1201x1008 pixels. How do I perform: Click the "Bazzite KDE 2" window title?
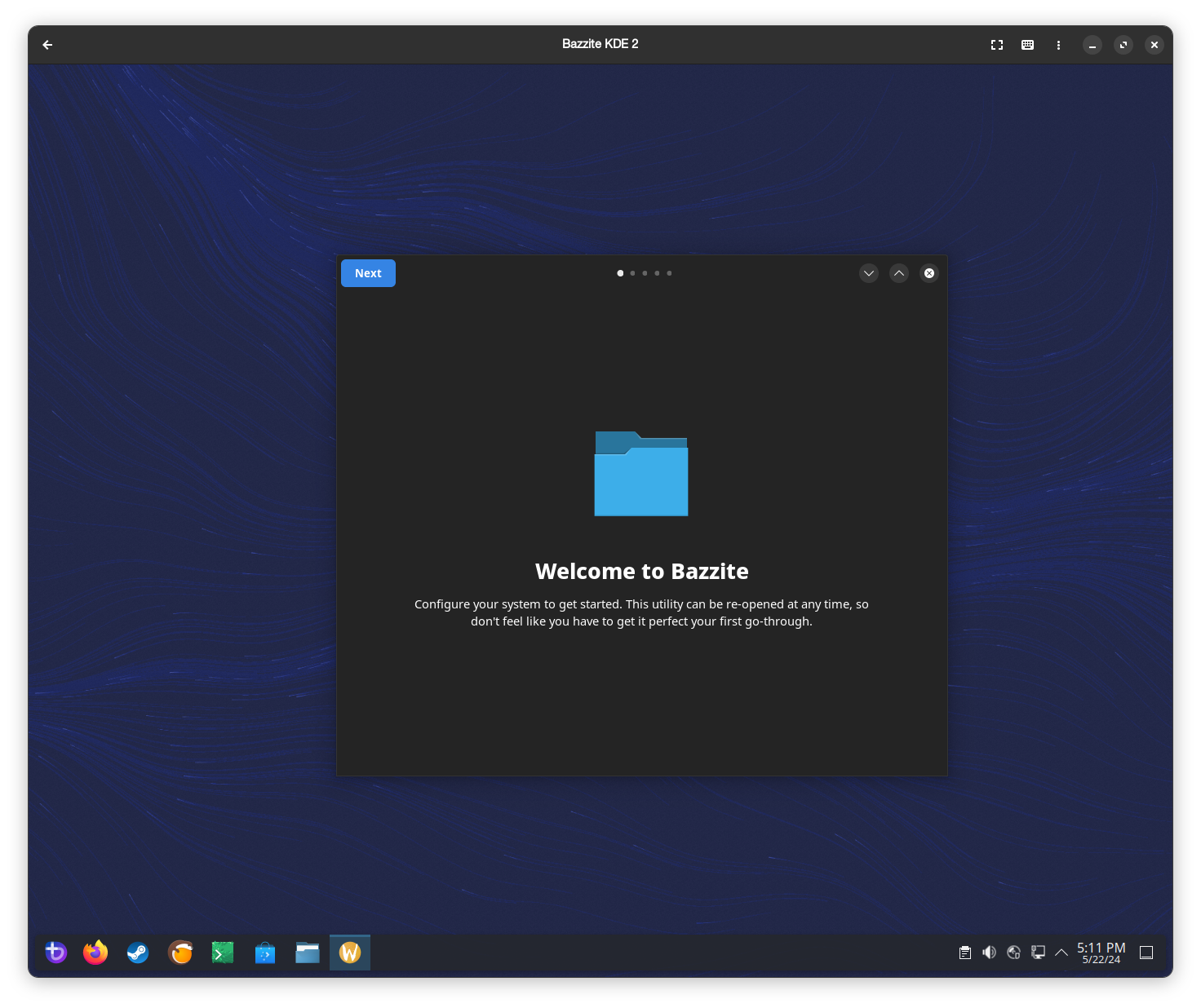[x=600, y=44]
